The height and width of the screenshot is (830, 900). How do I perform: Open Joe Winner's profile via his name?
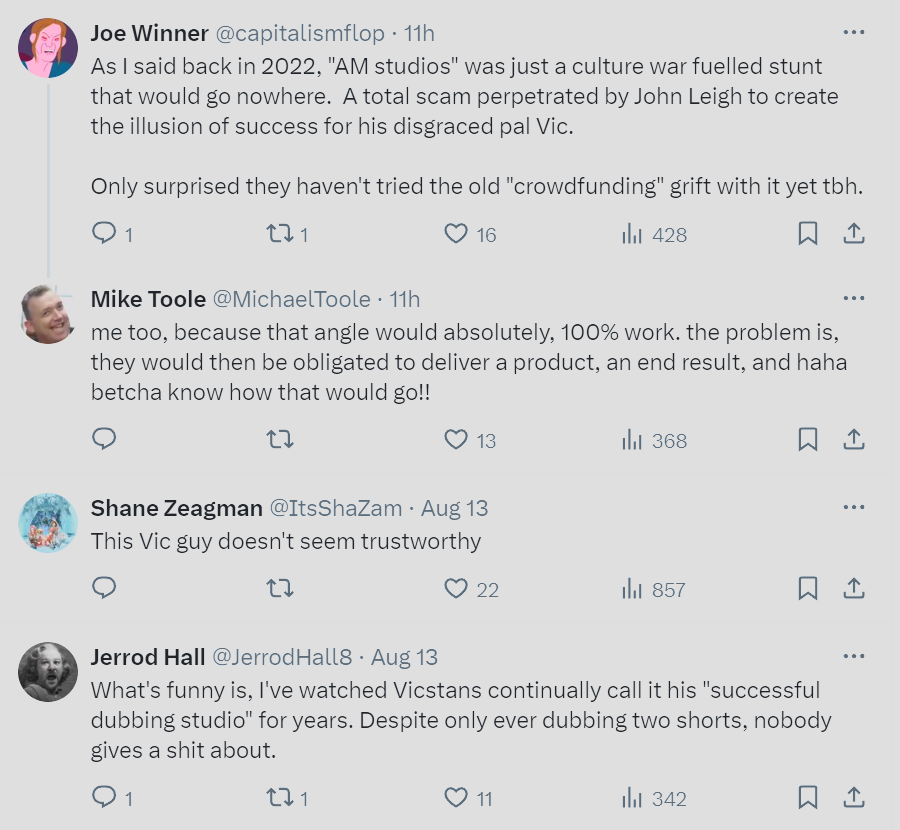point(148,32)
